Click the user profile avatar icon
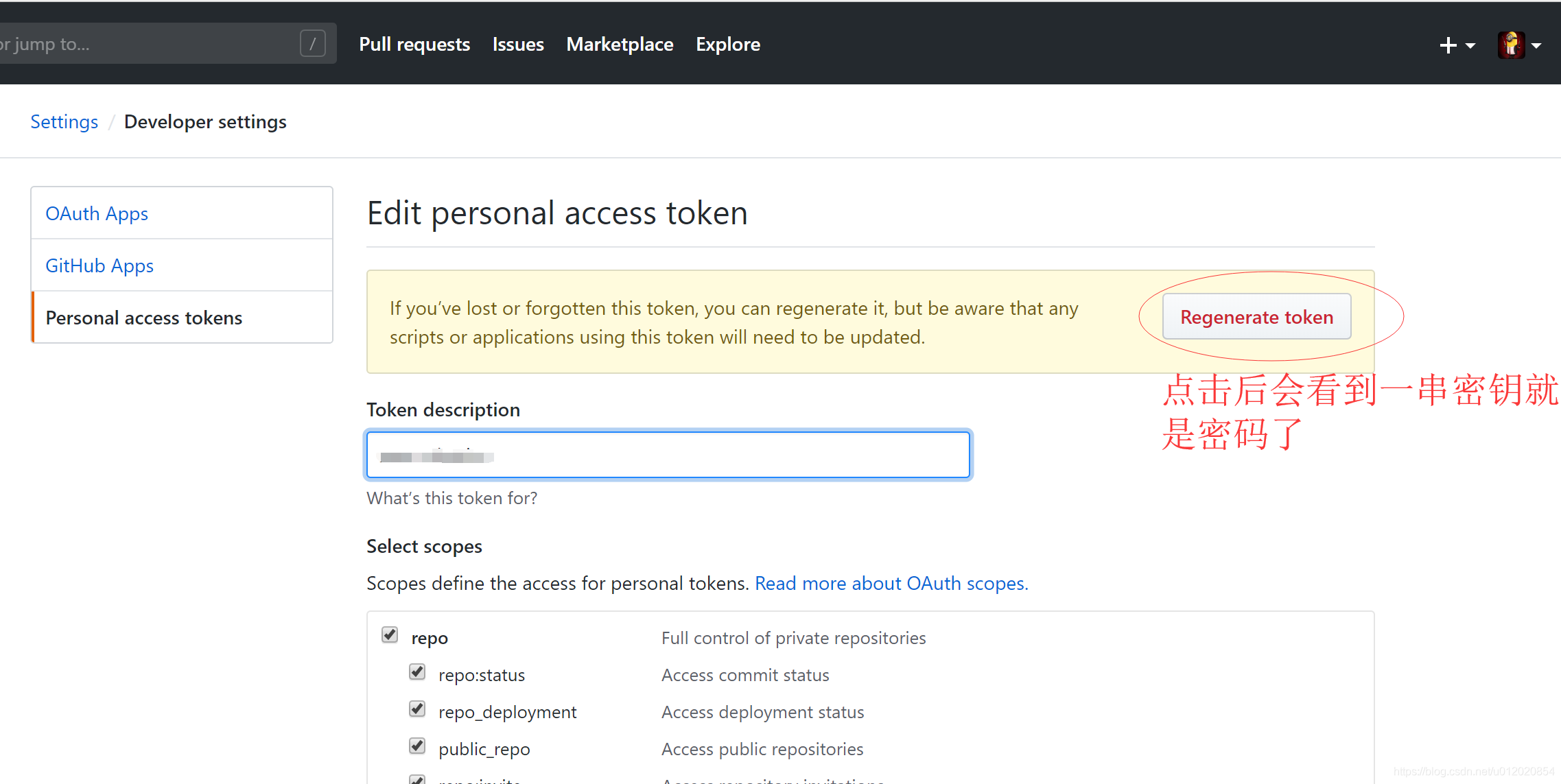The width and height of the screenshot is (1561, 784). point(1511,44)
